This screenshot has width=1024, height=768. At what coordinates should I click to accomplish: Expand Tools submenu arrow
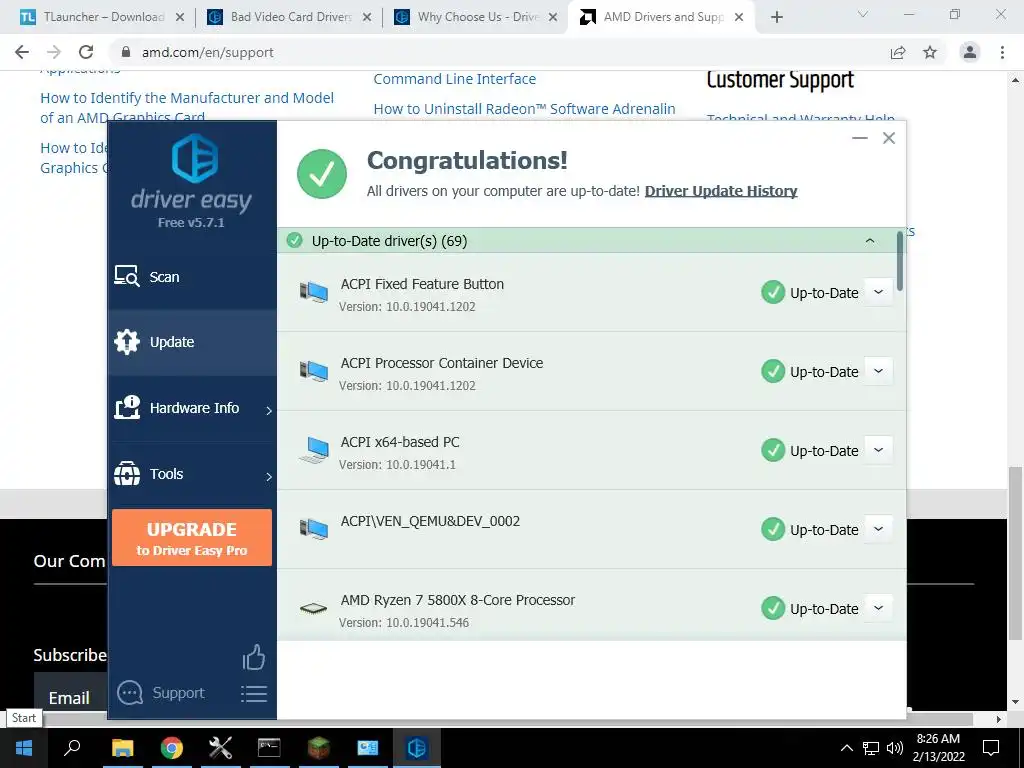[269, 476]
